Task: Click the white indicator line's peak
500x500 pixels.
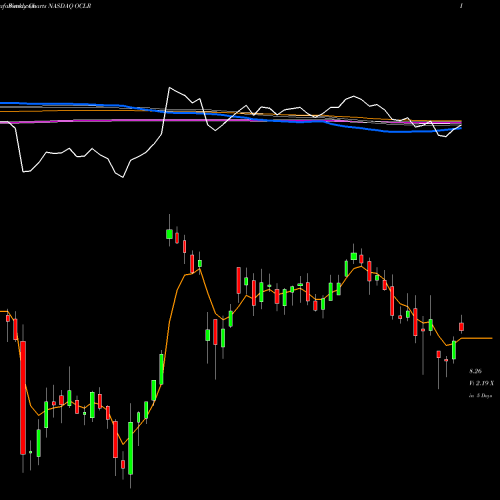Action: click(x=170, y=88)
